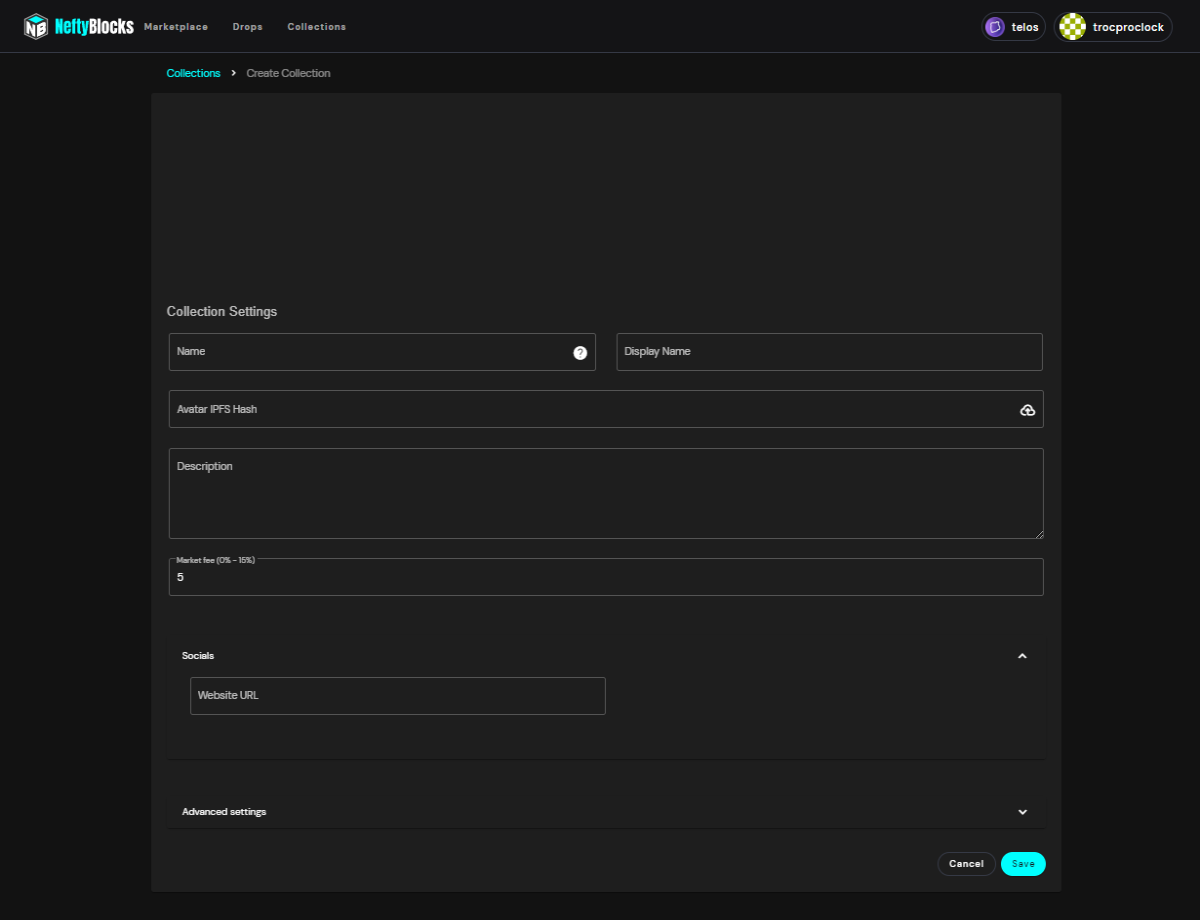Viewport: 1200px width, 920px height.
Task: Expand the Advanced settings chevron
Action: 1022,812
